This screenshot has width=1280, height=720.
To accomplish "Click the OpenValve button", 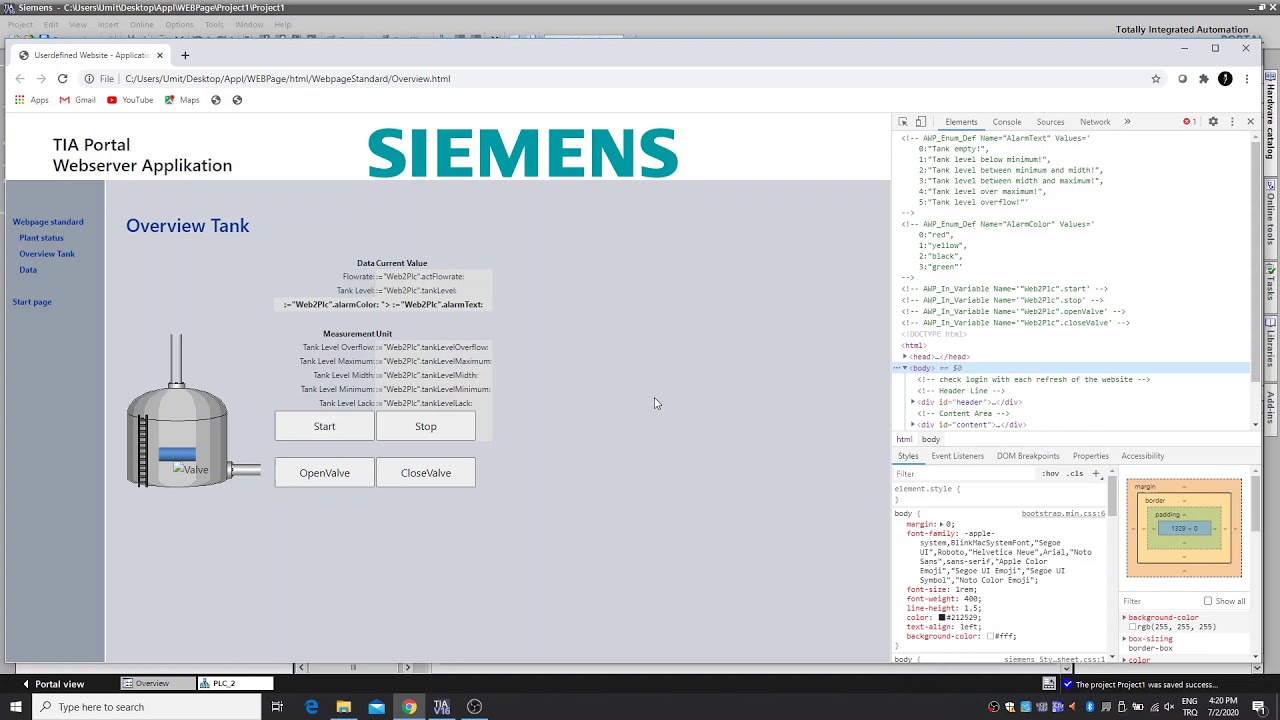I will (x=325, y=473).
